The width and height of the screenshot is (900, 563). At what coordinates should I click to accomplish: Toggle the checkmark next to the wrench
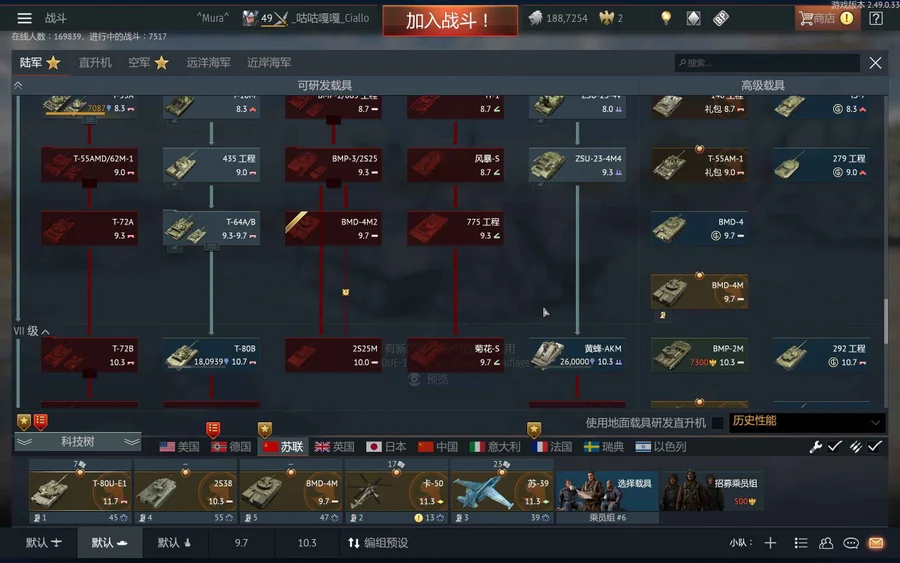coord(835,446)
